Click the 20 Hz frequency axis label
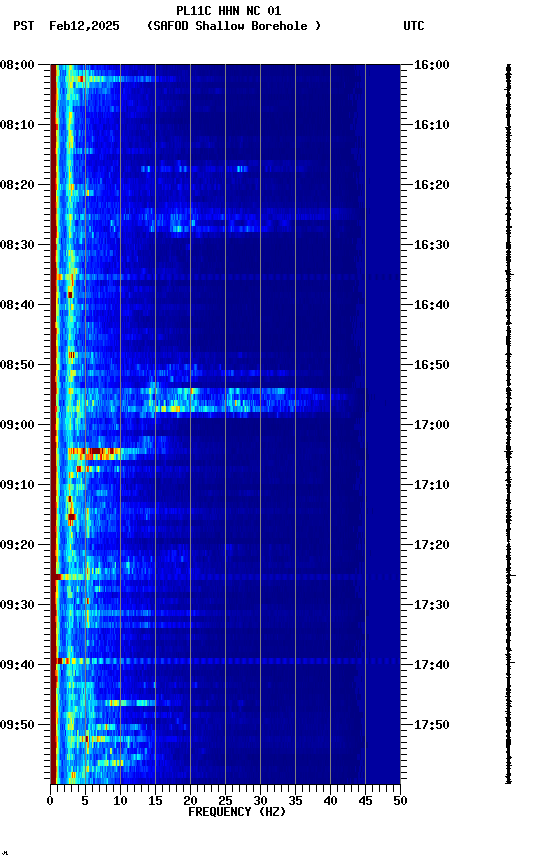 pos(191,801)
